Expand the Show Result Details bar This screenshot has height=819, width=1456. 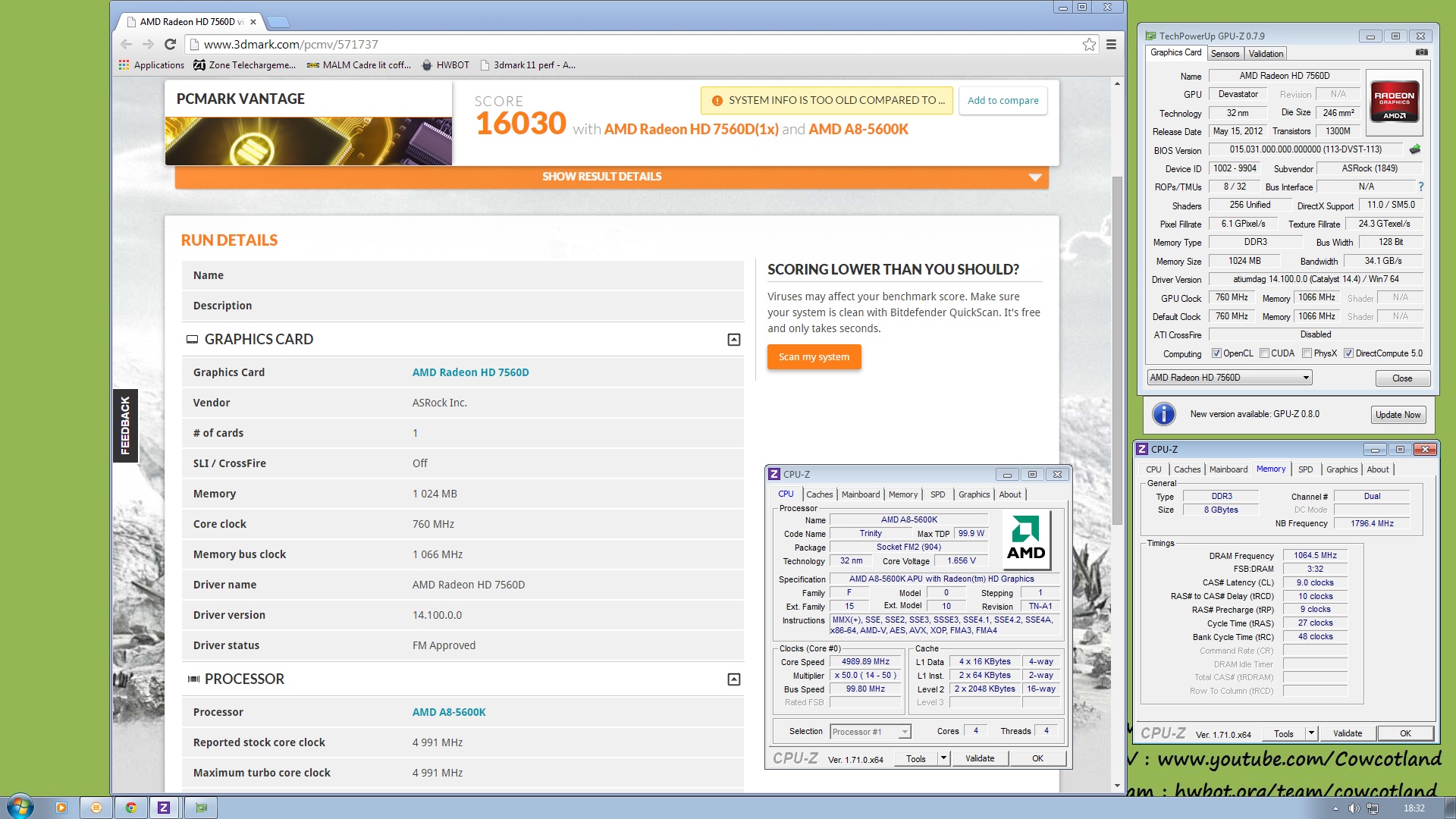(x=612, y=177)
